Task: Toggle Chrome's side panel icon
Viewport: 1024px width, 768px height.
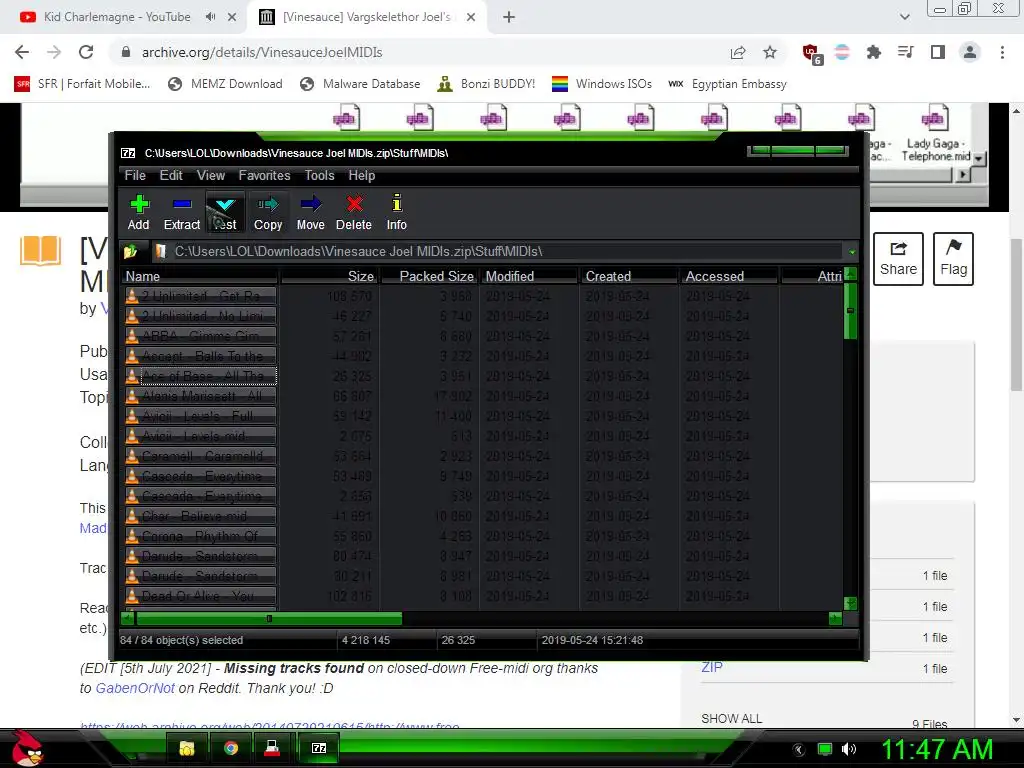Action: (x=938, y=52)
